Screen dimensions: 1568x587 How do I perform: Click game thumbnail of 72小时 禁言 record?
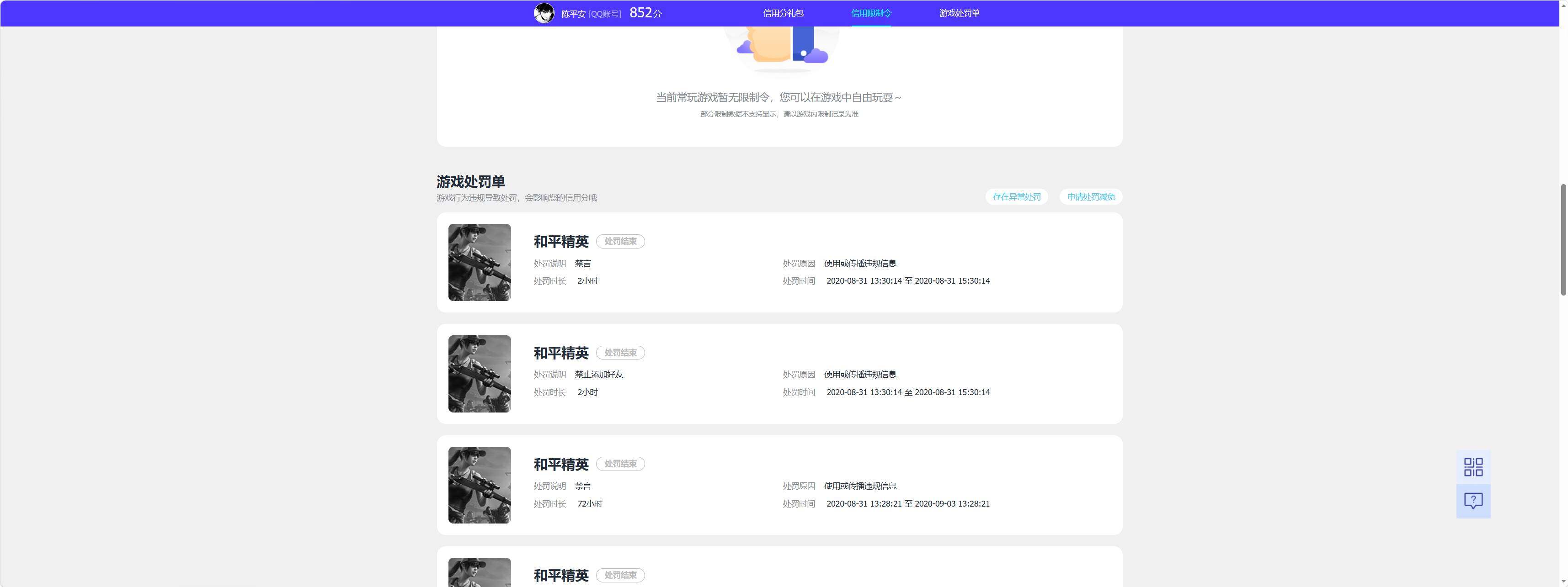pos(480,485)
